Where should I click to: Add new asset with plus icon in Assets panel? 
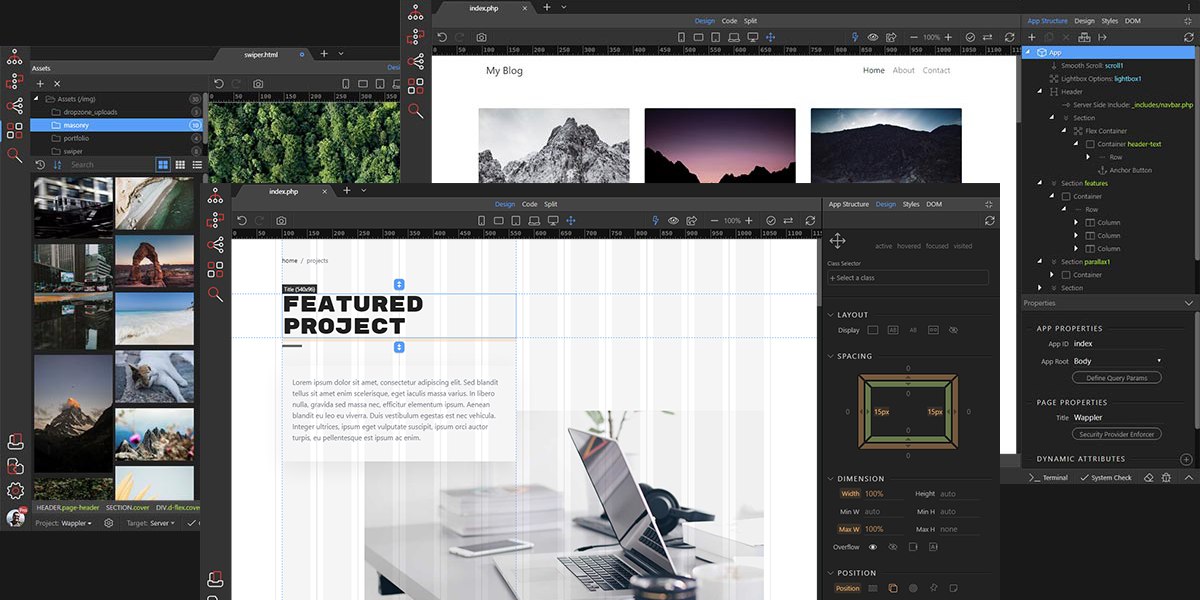40,84
